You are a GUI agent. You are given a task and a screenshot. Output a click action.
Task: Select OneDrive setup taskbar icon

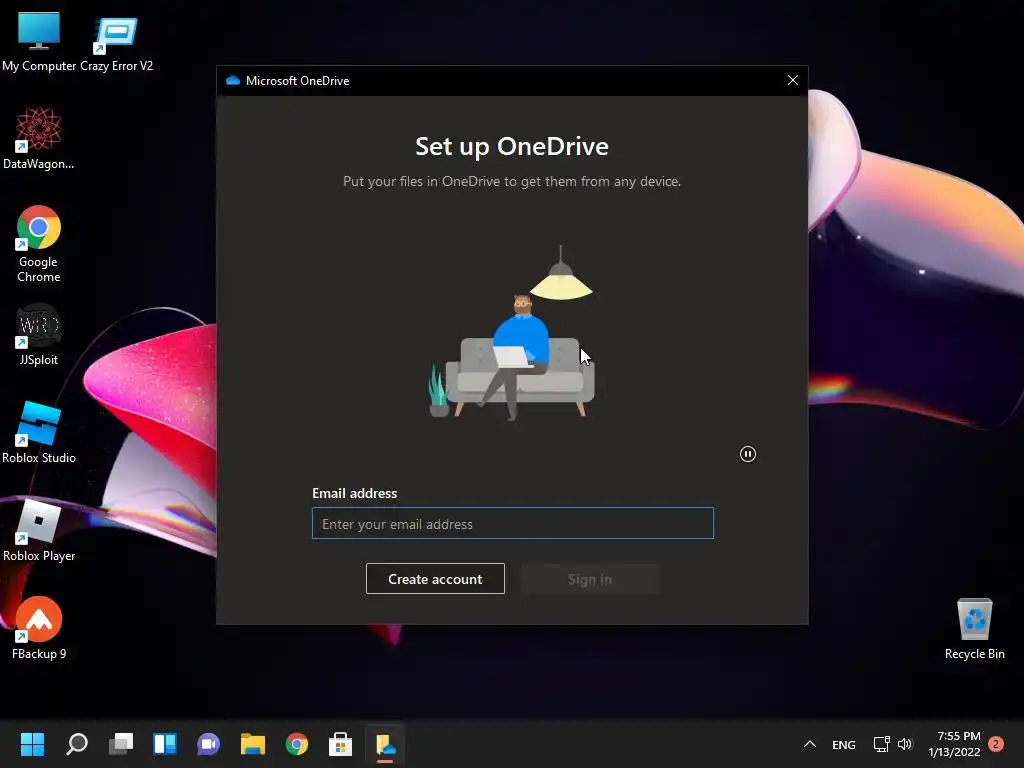pos(385,744)
